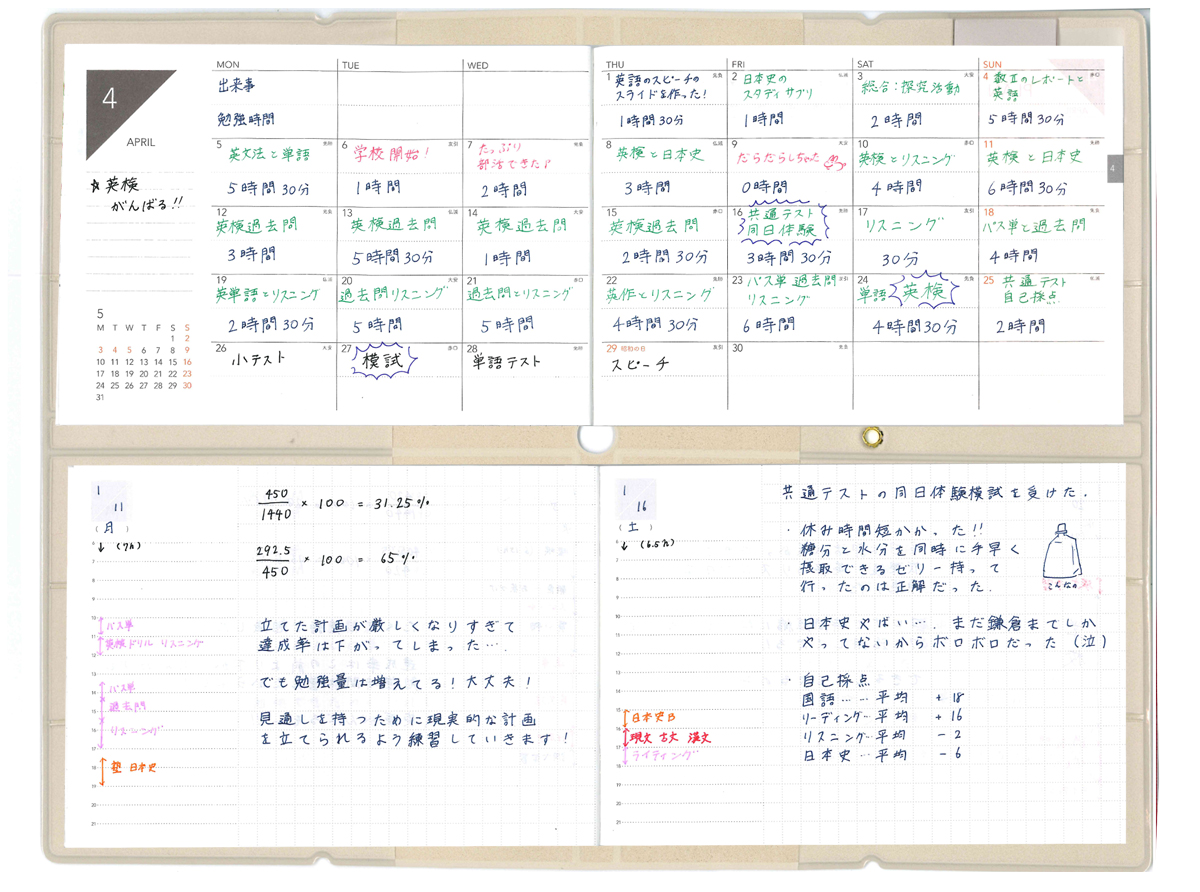The width and height of the screenshot is (1200, 892).
Task: Click 3時間 under day 12
Action: 252,256
